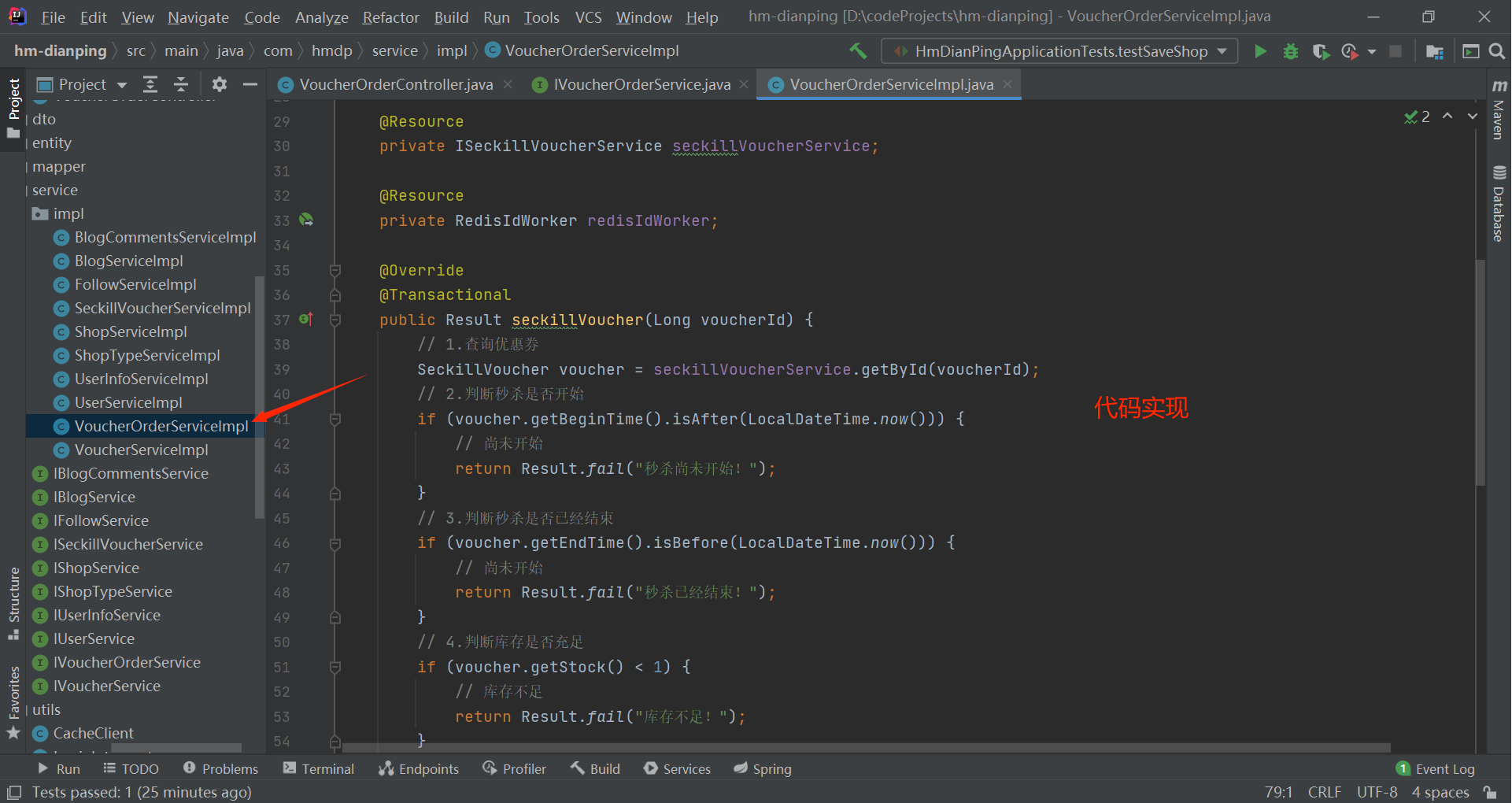Fold annotations at line 35
1512x803 pixels.
coord(335,270)
